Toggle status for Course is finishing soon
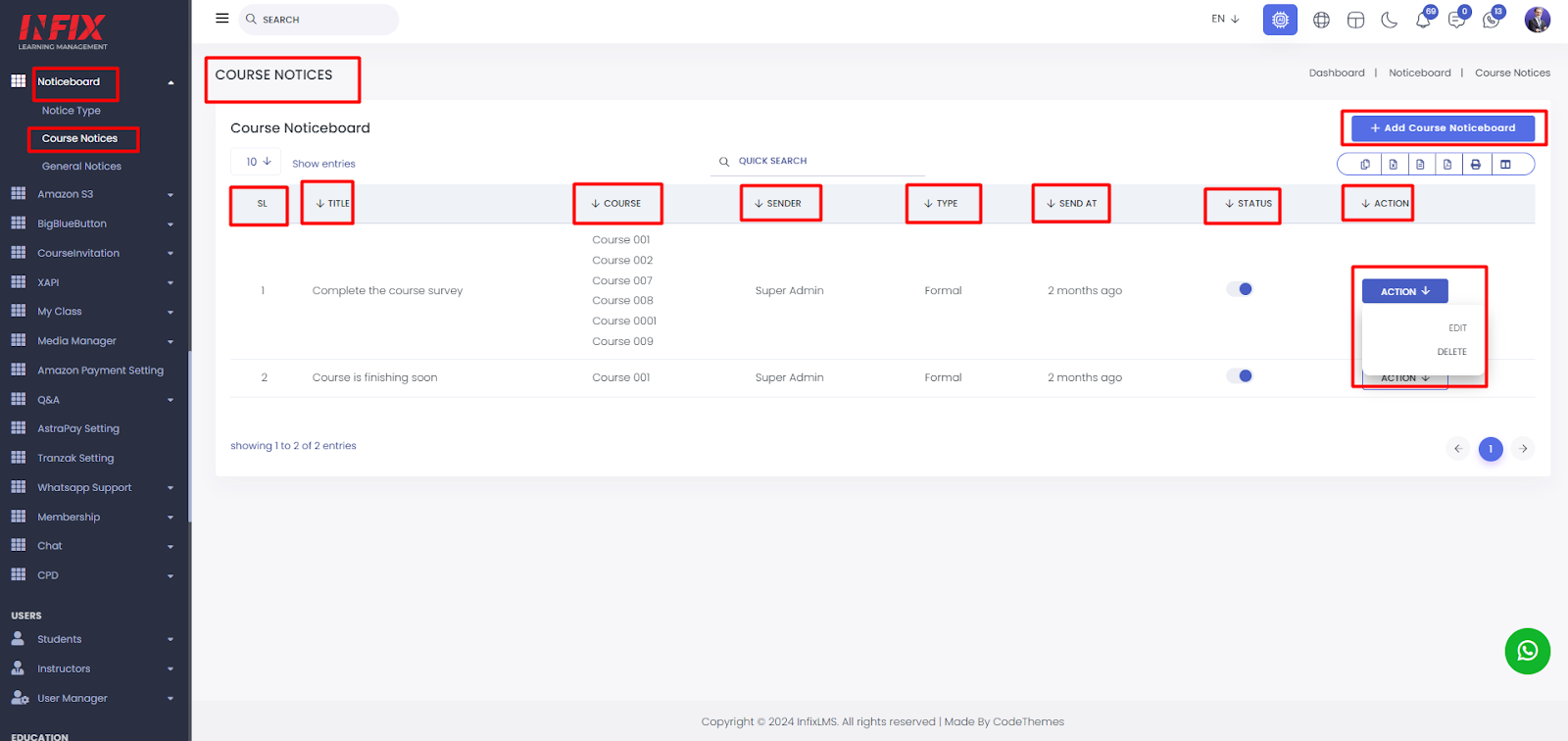Screen dimensions: 1568x741 1240,376
